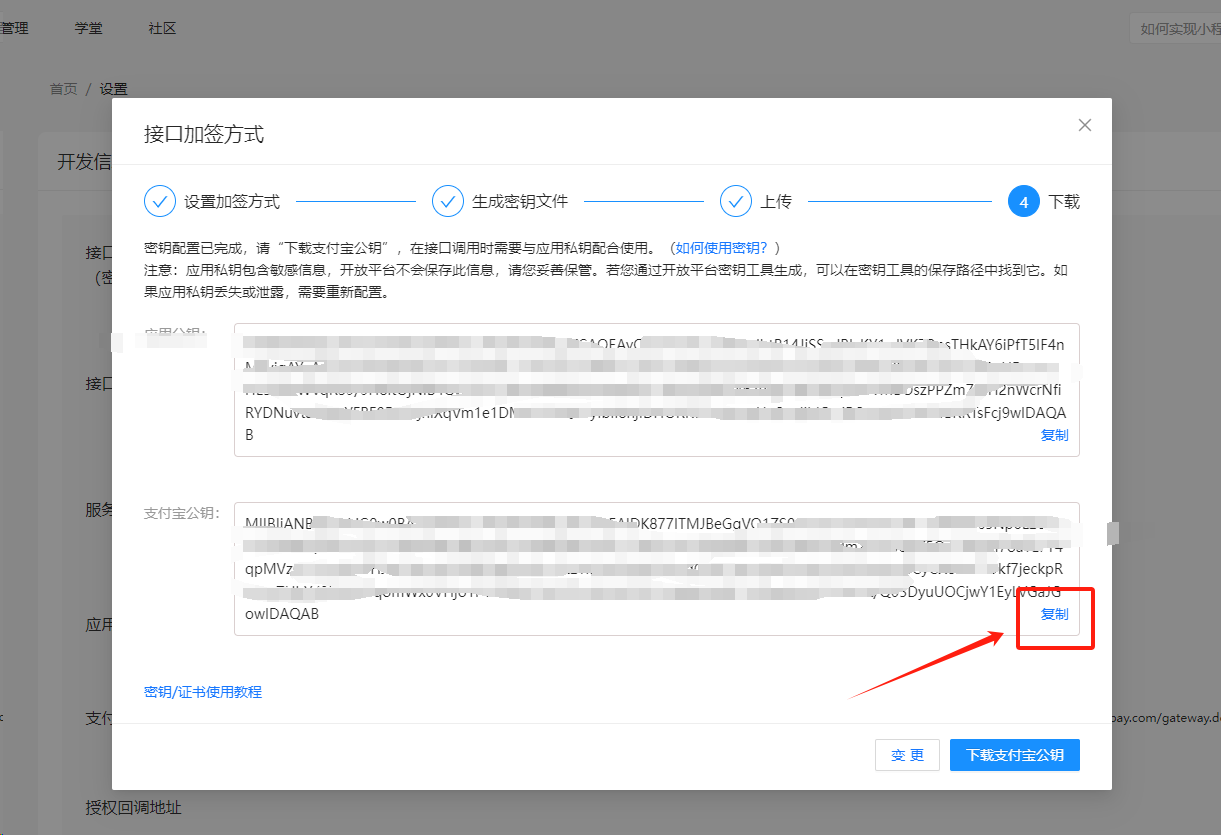This screenshot has width=1221, height=835.
Task: Open the 社区 menu item
Action: 162,28
